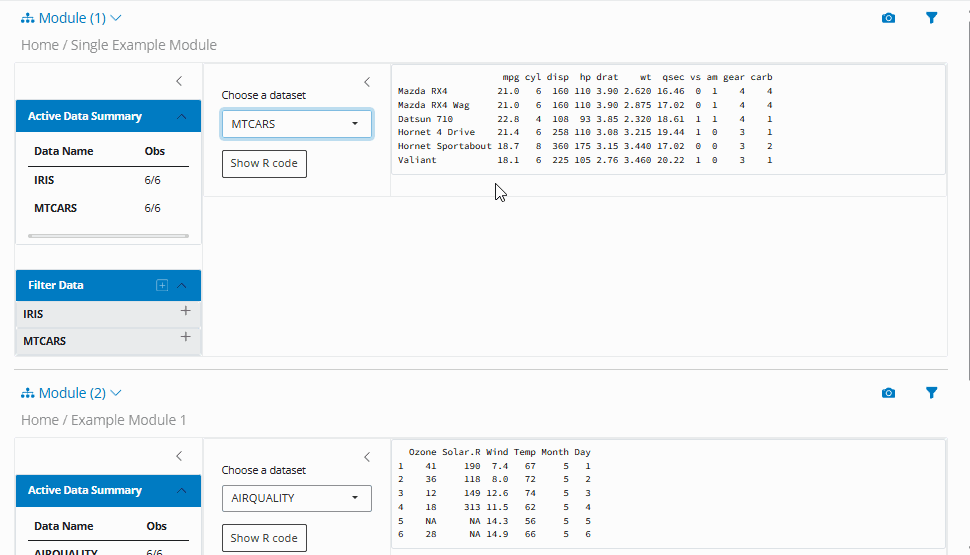The height and width of the screenshot is (555, 970).
Task: Add a filter for IRIS using the plus icon
Action: click(185, 311)
